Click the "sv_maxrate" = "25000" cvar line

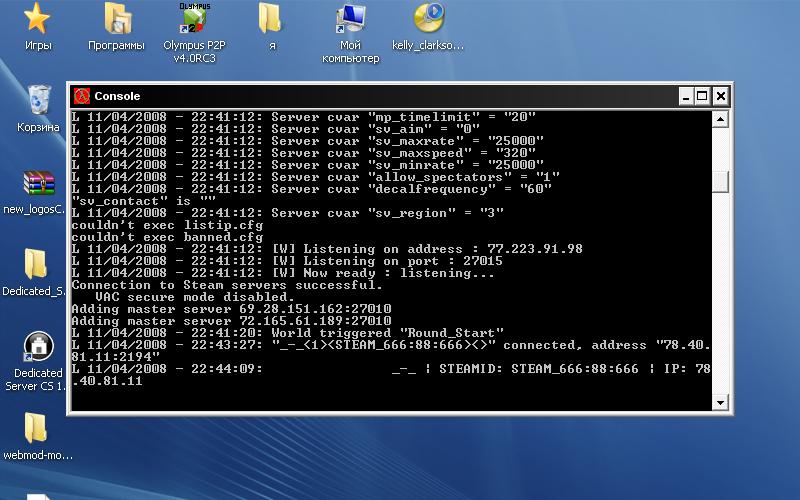click(x=308, y=141)
